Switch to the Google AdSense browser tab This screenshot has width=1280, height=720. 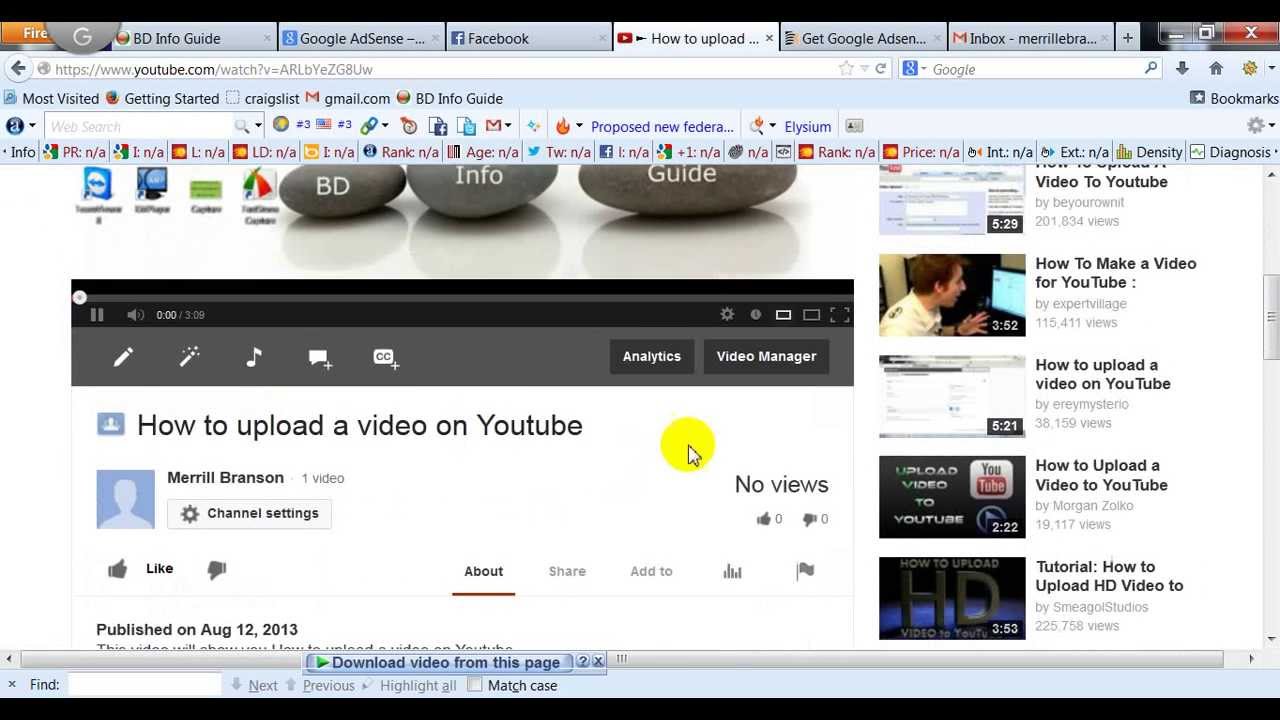360,38
